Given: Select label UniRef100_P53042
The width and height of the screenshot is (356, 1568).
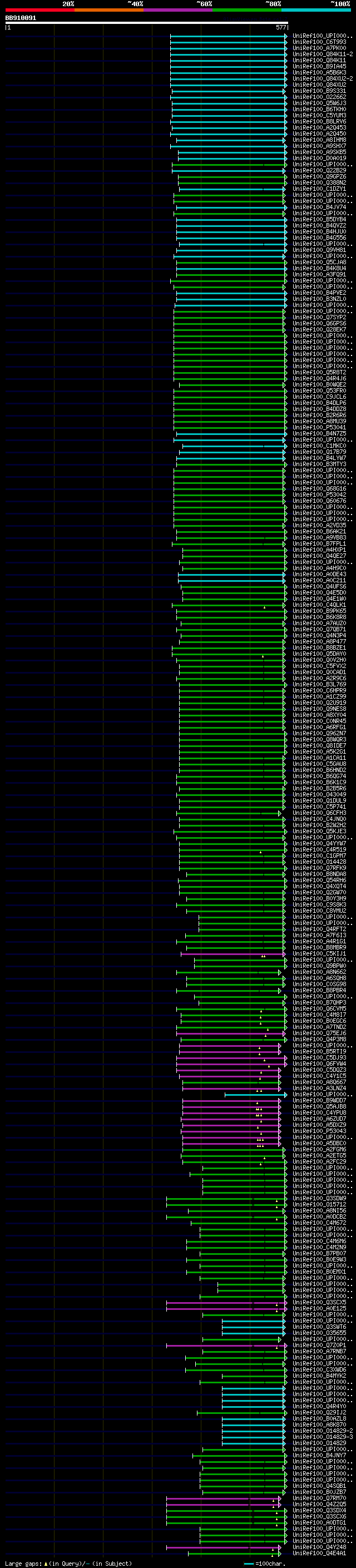Looking at the screenshot, I should pyautogui.click(x=319, y=494).
